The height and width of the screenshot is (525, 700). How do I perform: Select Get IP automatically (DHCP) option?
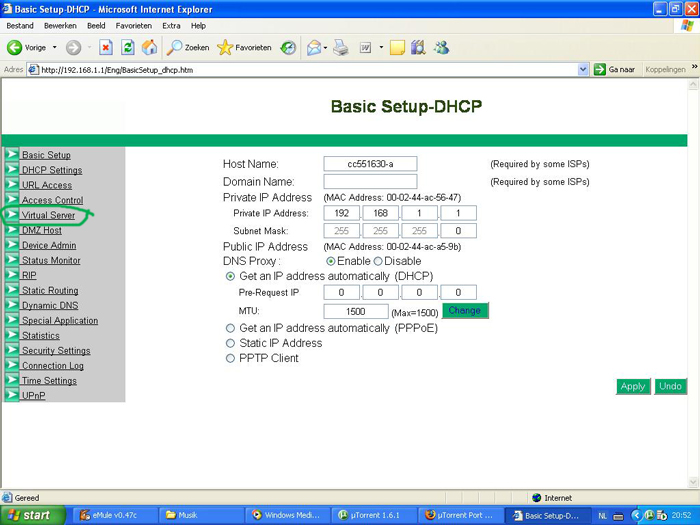coord(230,276)
